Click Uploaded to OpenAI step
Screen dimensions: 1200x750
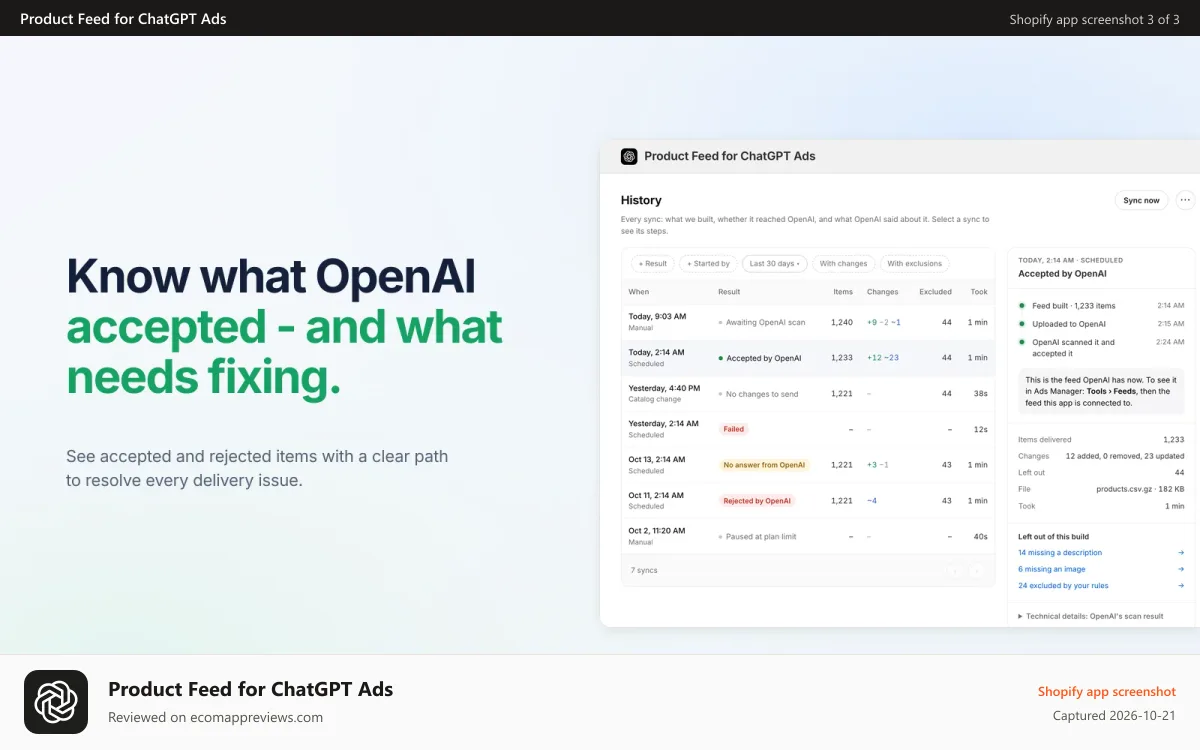[1069, 324]
